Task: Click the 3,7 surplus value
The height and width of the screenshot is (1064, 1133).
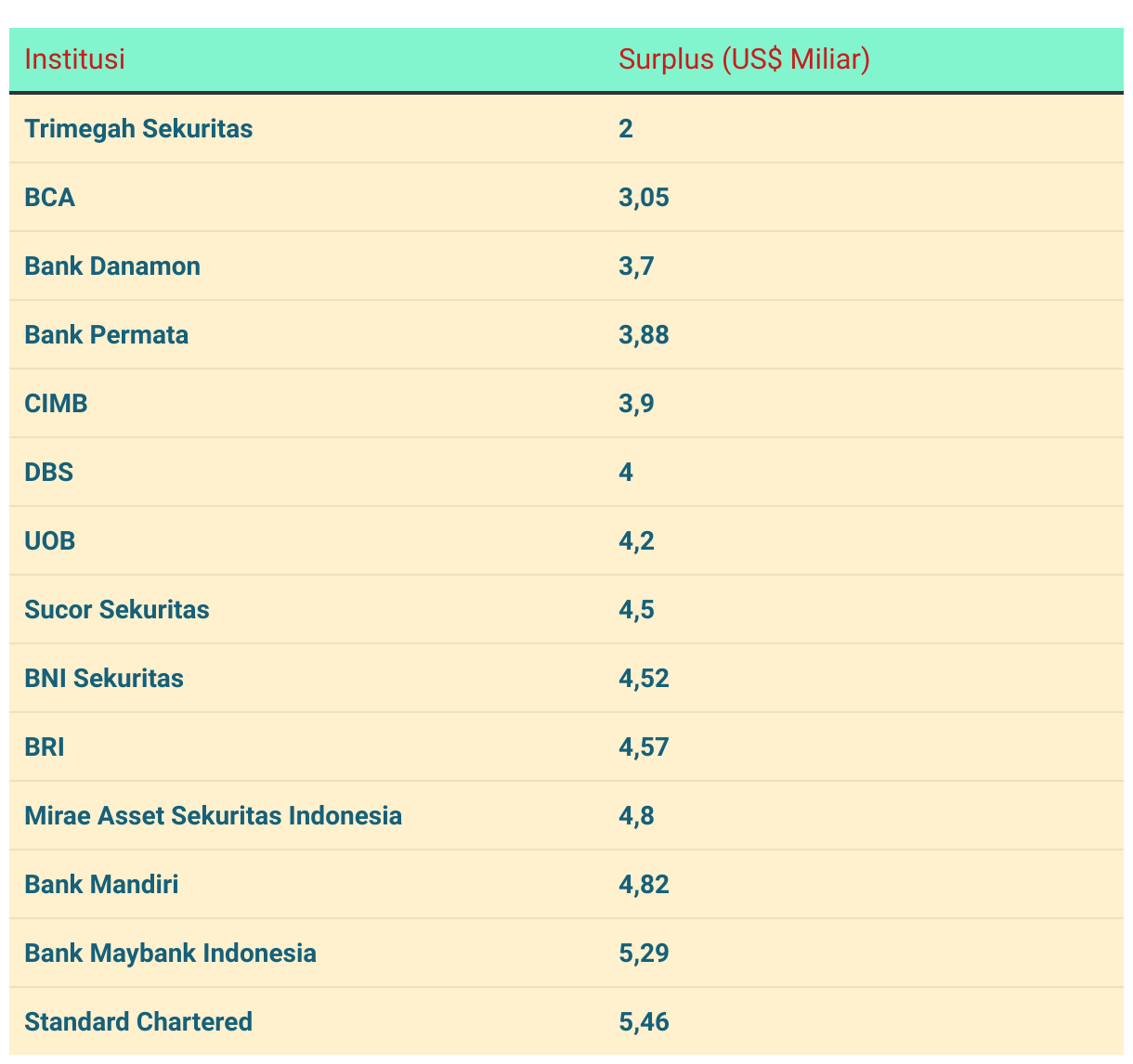Action: point(636,266)
